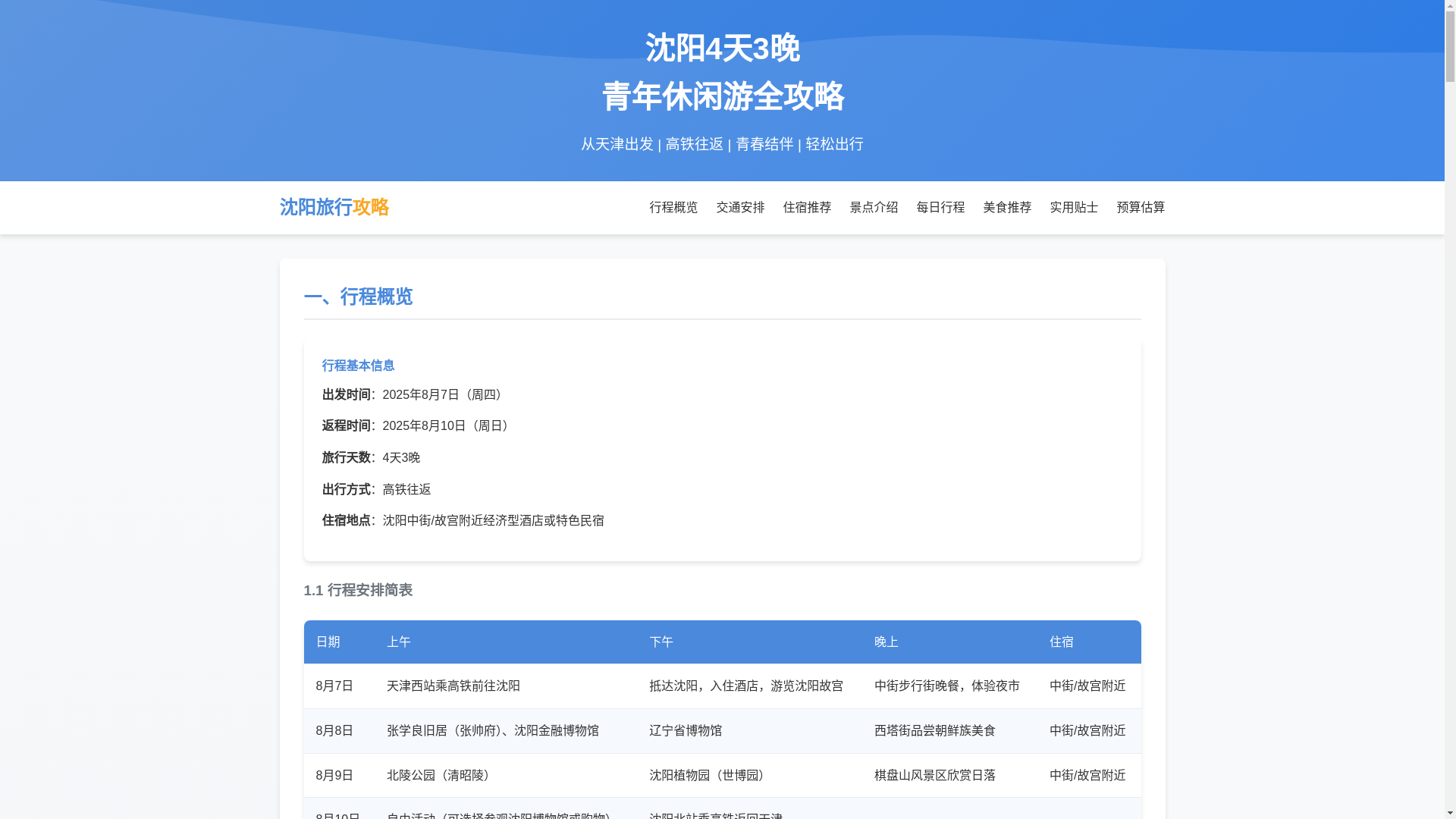Click the 住宿地点 label

coord(347,520)
